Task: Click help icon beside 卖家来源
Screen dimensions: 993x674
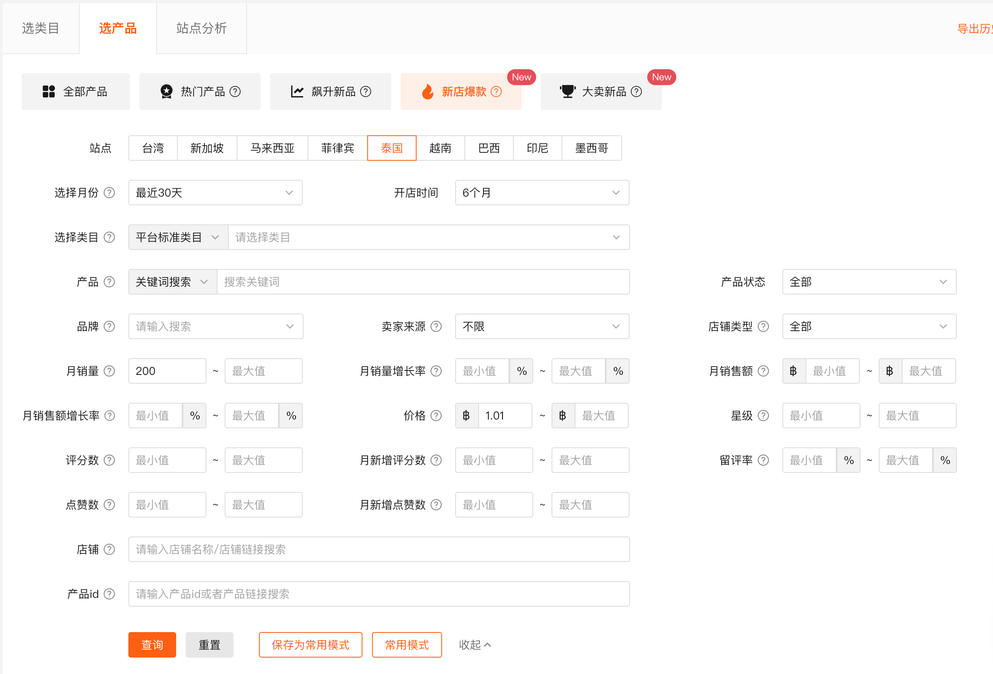Action: pyautogui.click(x=436, y=326)
